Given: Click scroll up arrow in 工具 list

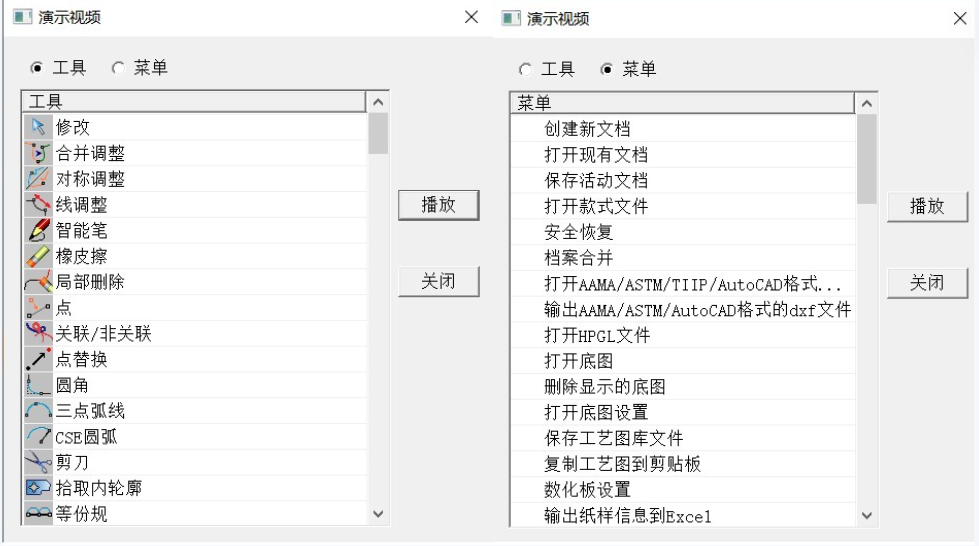Looking at the screenshot, I should click(378, 102).
